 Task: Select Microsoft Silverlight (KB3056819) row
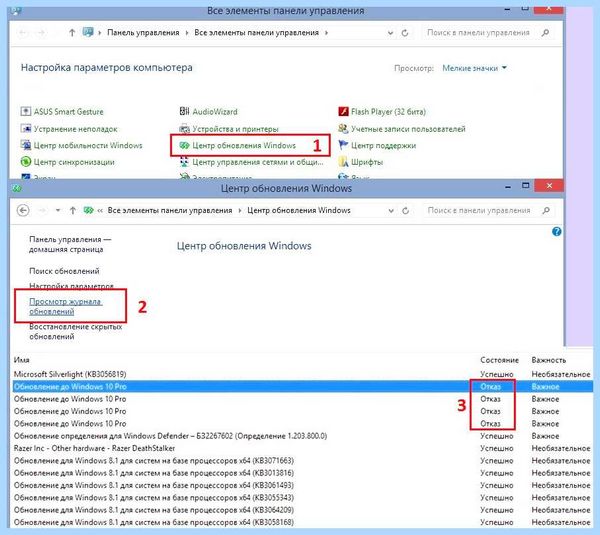click(302, 374)
